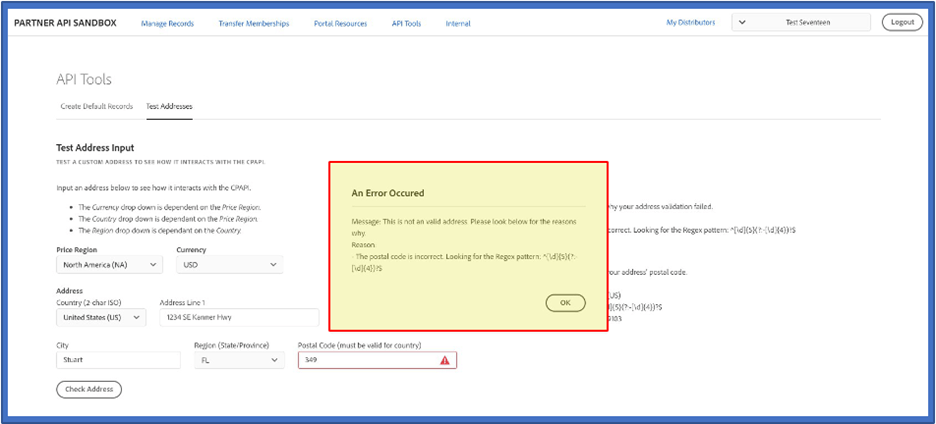This screenshot has width=936, height=424.
Task: Go to Portal Resources in navigation
Action: pos(340,23)
